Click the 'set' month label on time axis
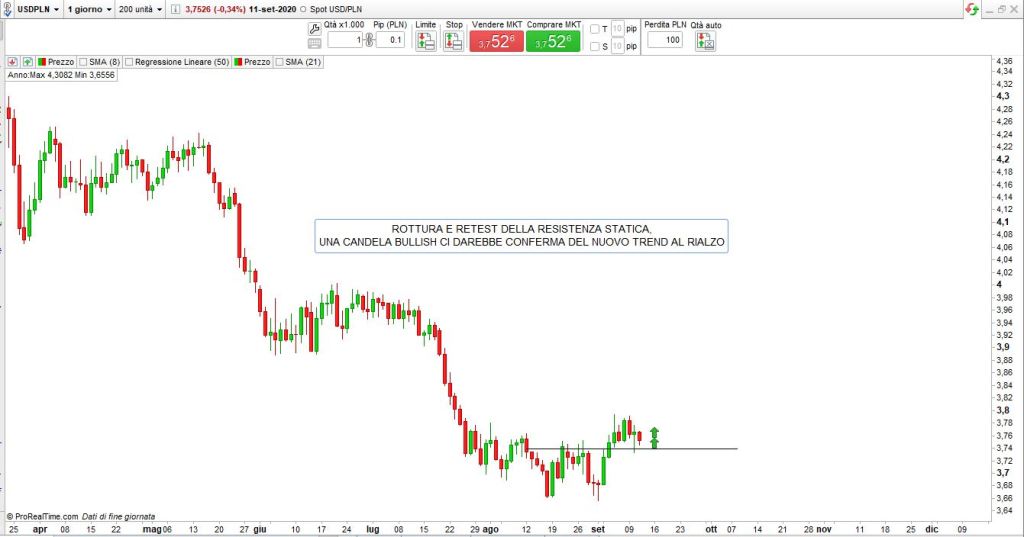The width and height of the screenshot is (1024, 537). [x=598, y=529]
